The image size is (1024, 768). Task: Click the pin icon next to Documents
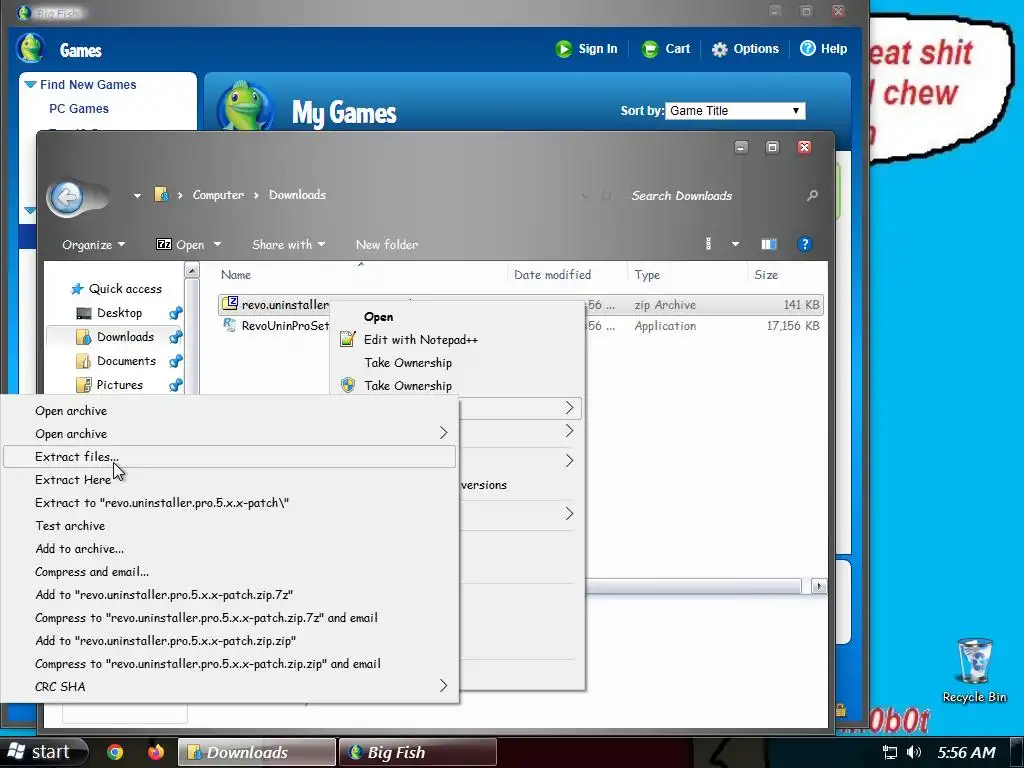pyautogui.click(x=176, y=361)
